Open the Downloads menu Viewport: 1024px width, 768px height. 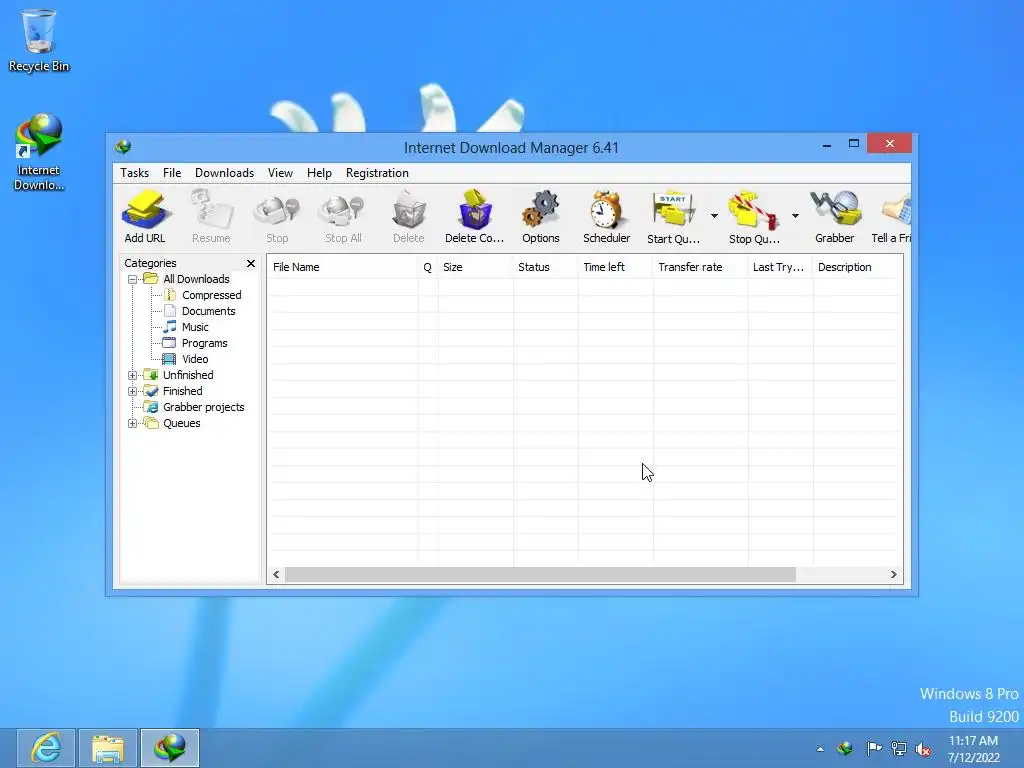point(224,172)
